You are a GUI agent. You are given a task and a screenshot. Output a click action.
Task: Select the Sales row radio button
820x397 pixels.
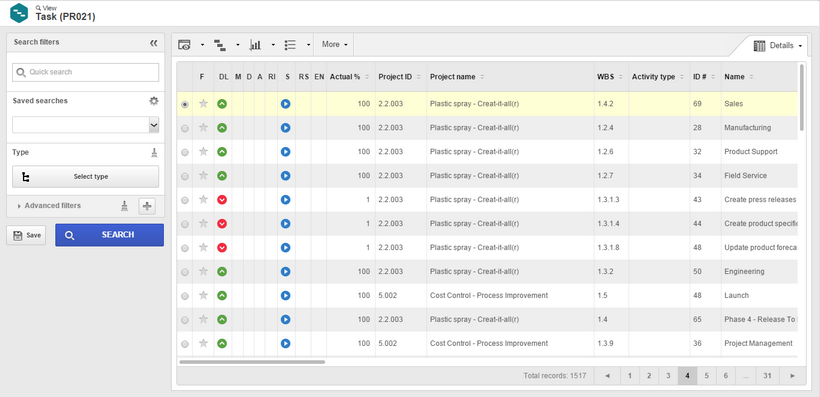pyautogui.click(x=185, y=105)
